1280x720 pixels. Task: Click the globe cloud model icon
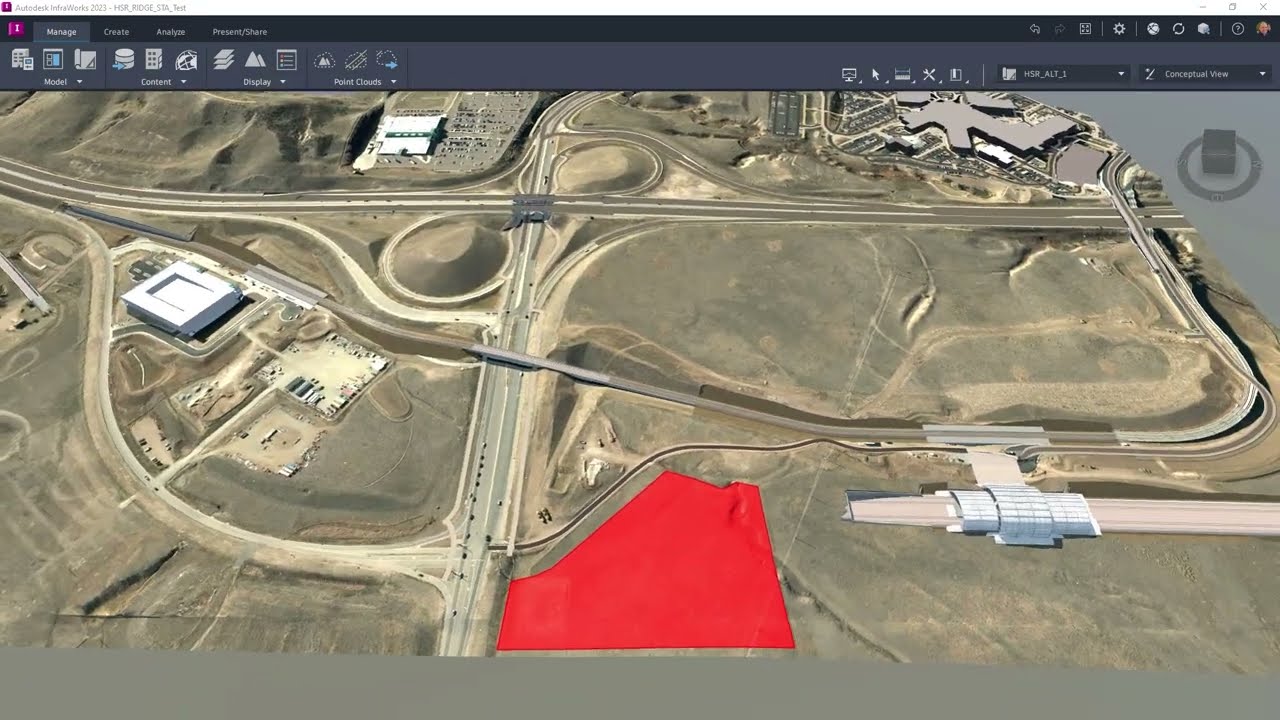(x=1153, y=29)
